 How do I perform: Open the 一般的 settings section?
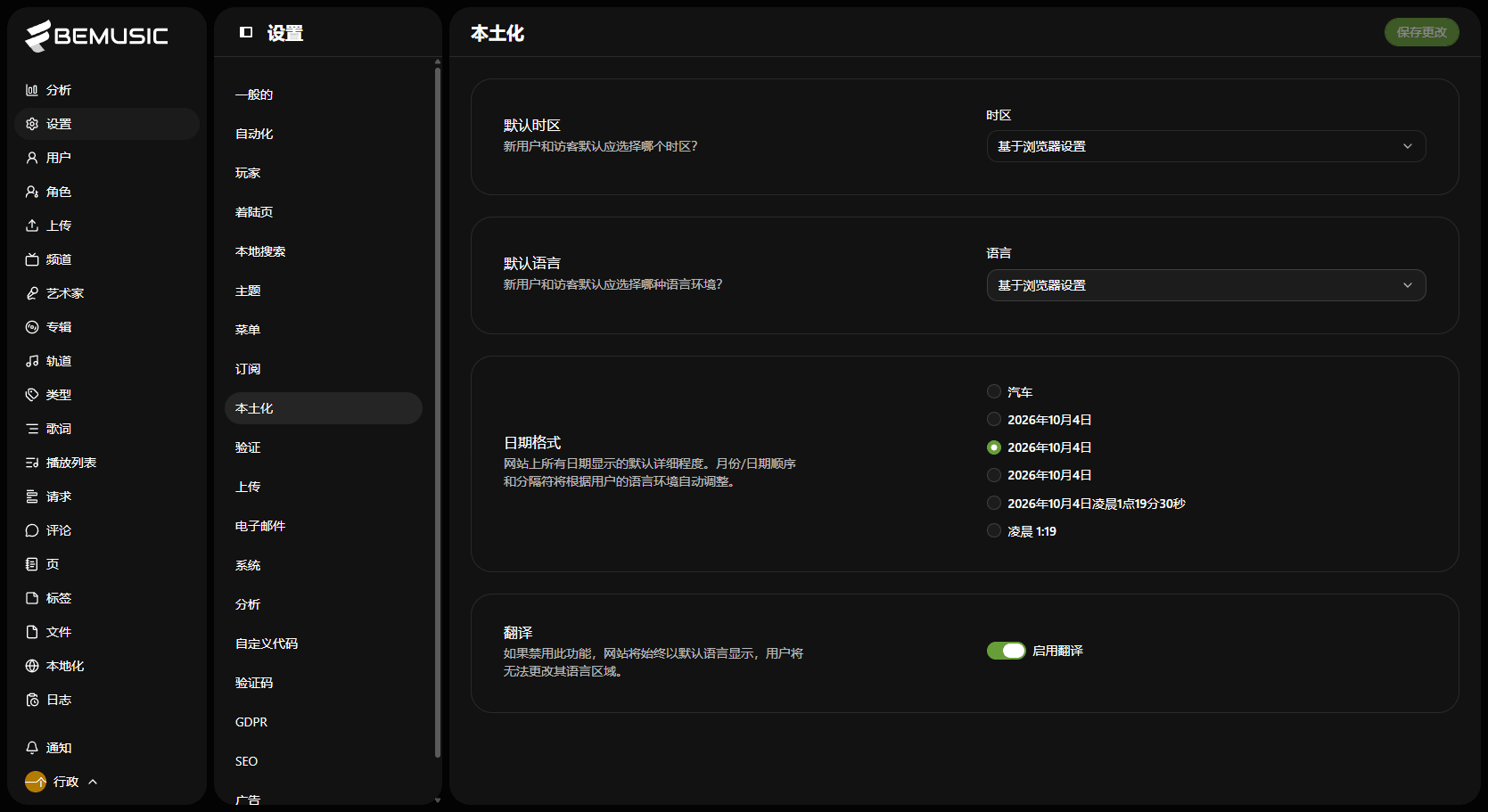tap(323, 94)
